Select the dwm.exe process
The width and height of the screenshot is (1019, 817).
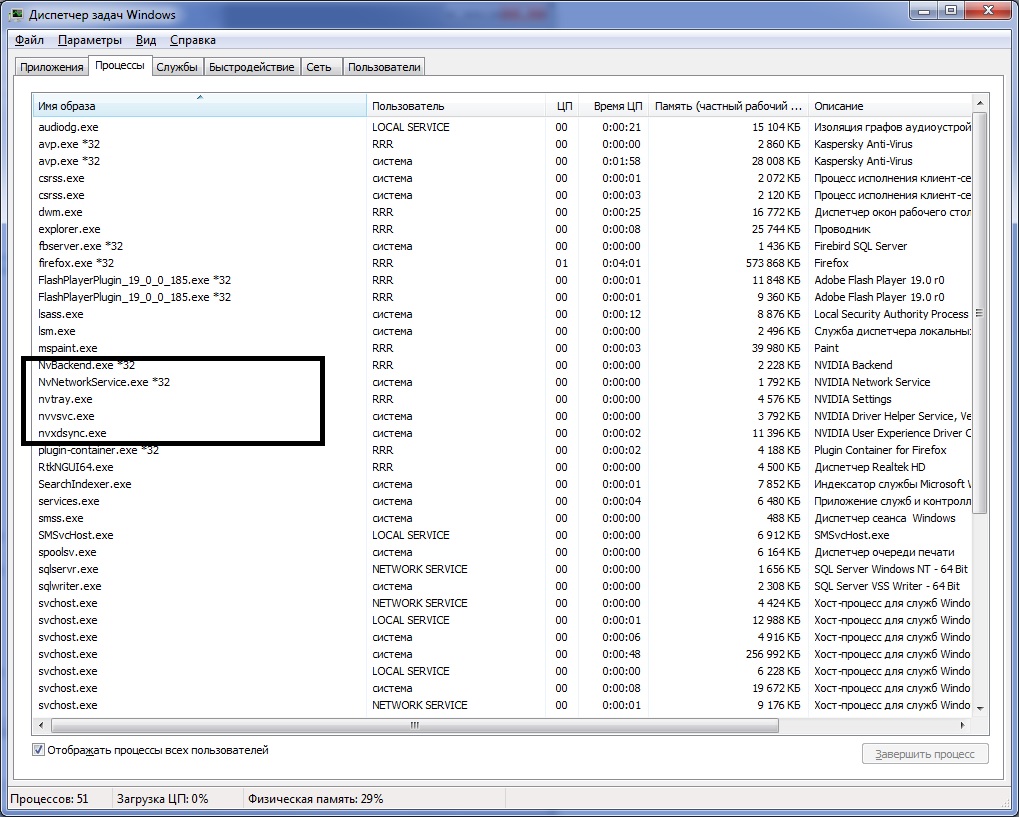[x=502, y=212]
